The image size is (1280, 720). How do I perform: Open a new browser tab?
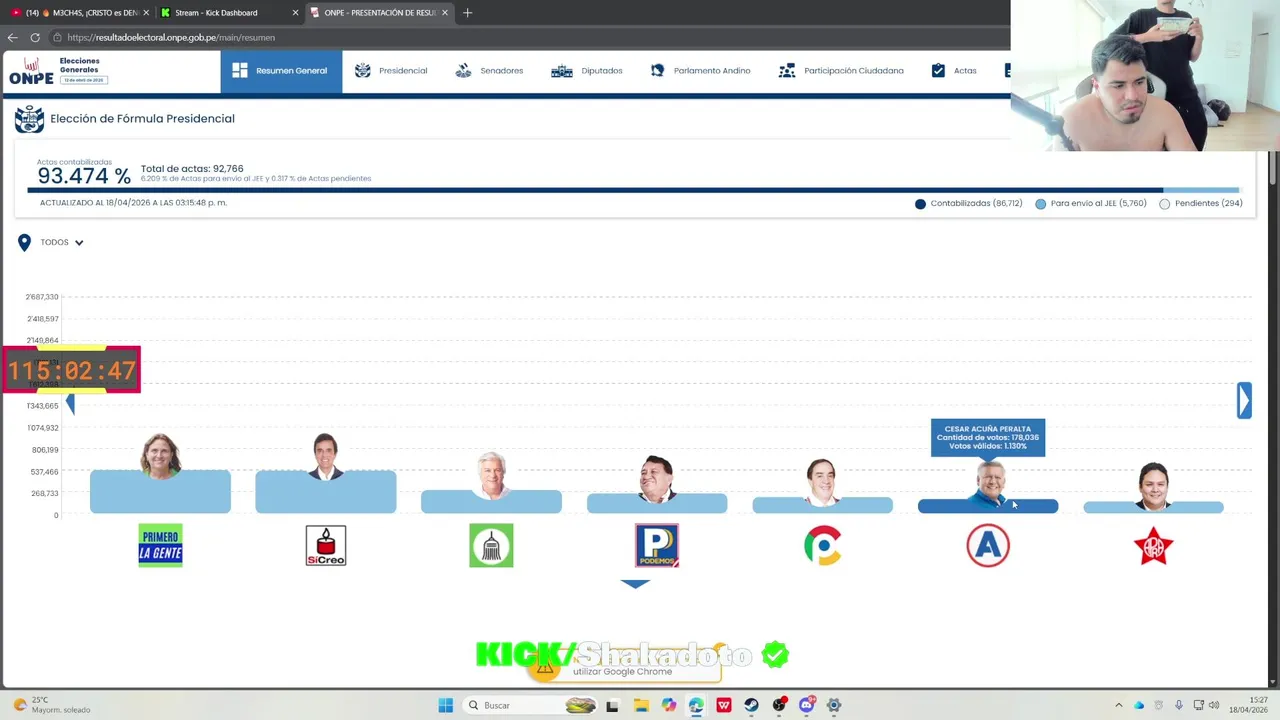(467, 13)
